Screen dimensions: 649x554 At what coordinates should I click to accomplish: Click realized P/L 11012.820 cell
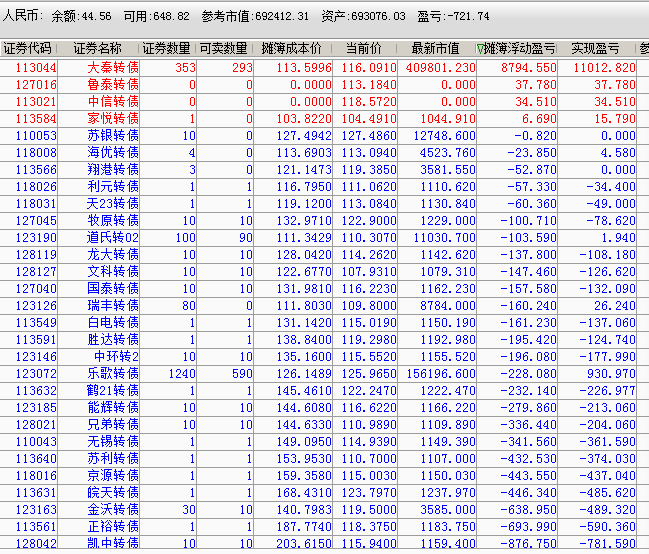[x=604, y=67]
